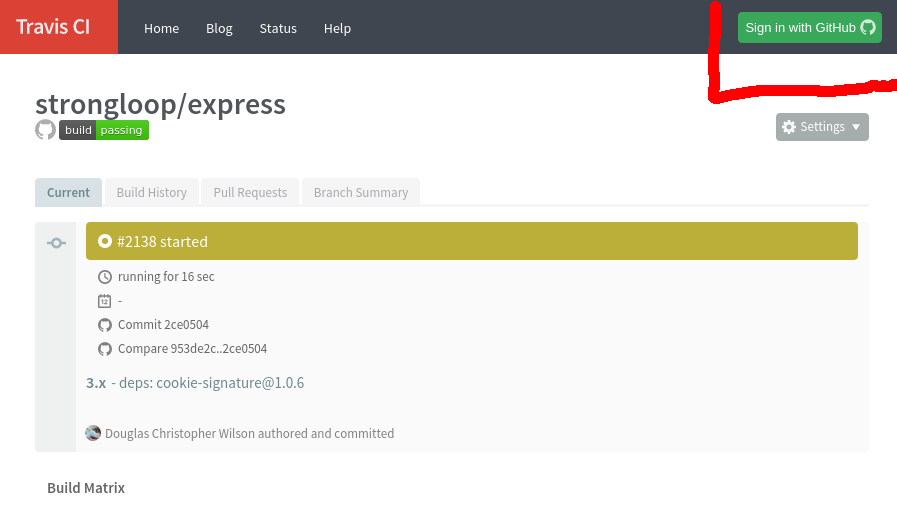Screen dimensions: 897x510
Task: Open the Status page in navigation
Action: [278, 28]
